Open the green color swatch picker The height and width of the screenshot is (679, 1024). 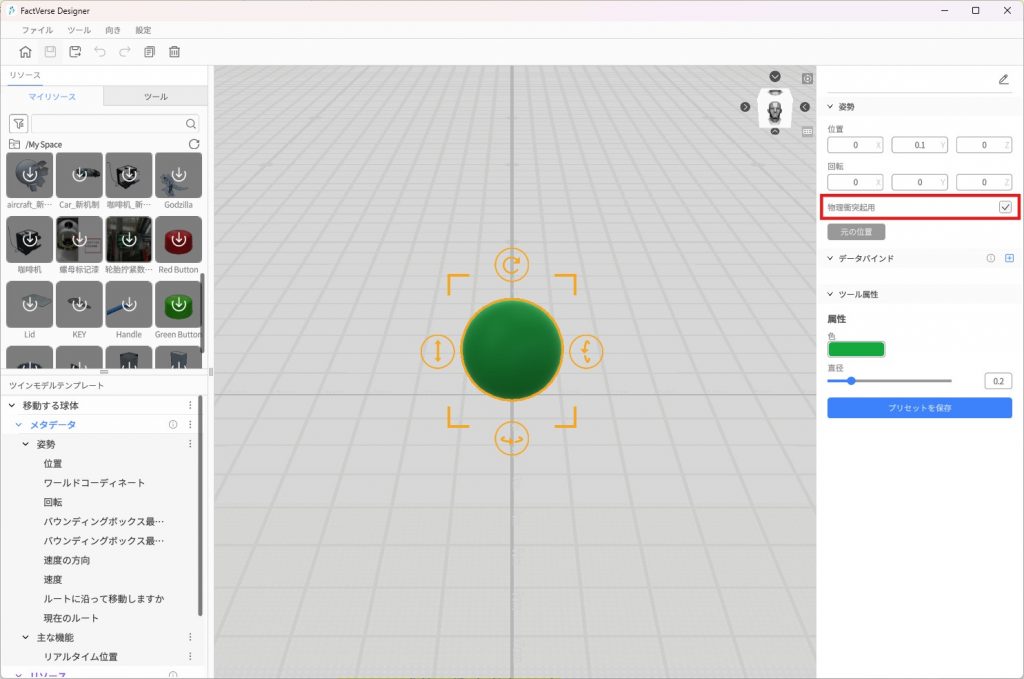click(x=856, y=349)
